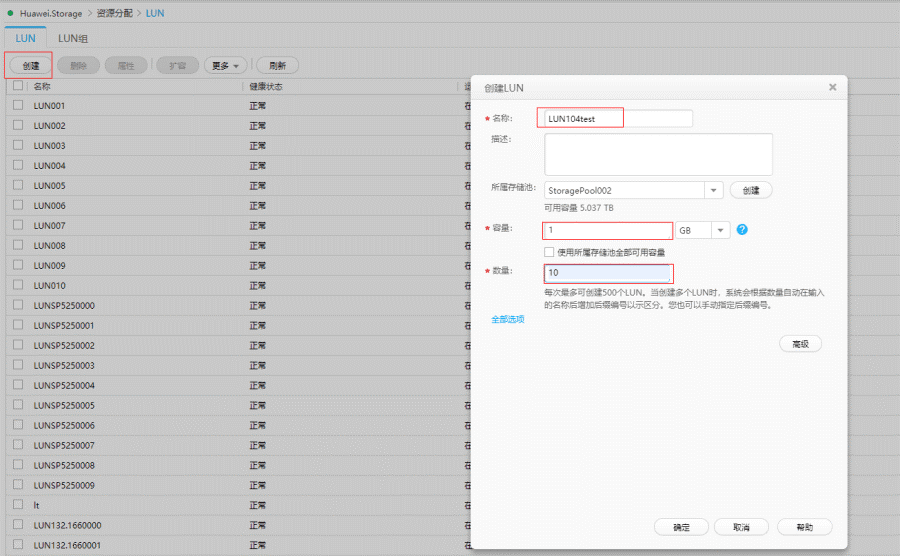
Task: Select the LUN tab
Action: pyautogui.click(x=25, y=37)
